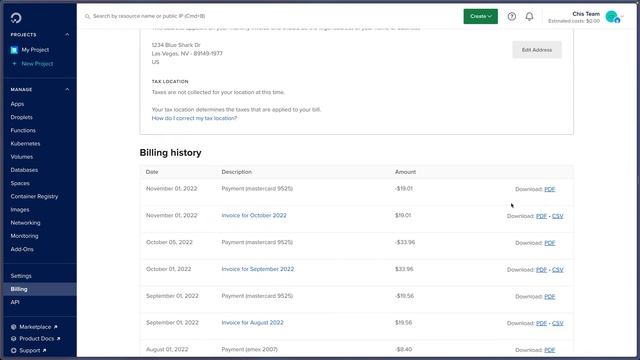Click the Product Docs sidebar icon
640x360 pixels.
pos(13,339)
